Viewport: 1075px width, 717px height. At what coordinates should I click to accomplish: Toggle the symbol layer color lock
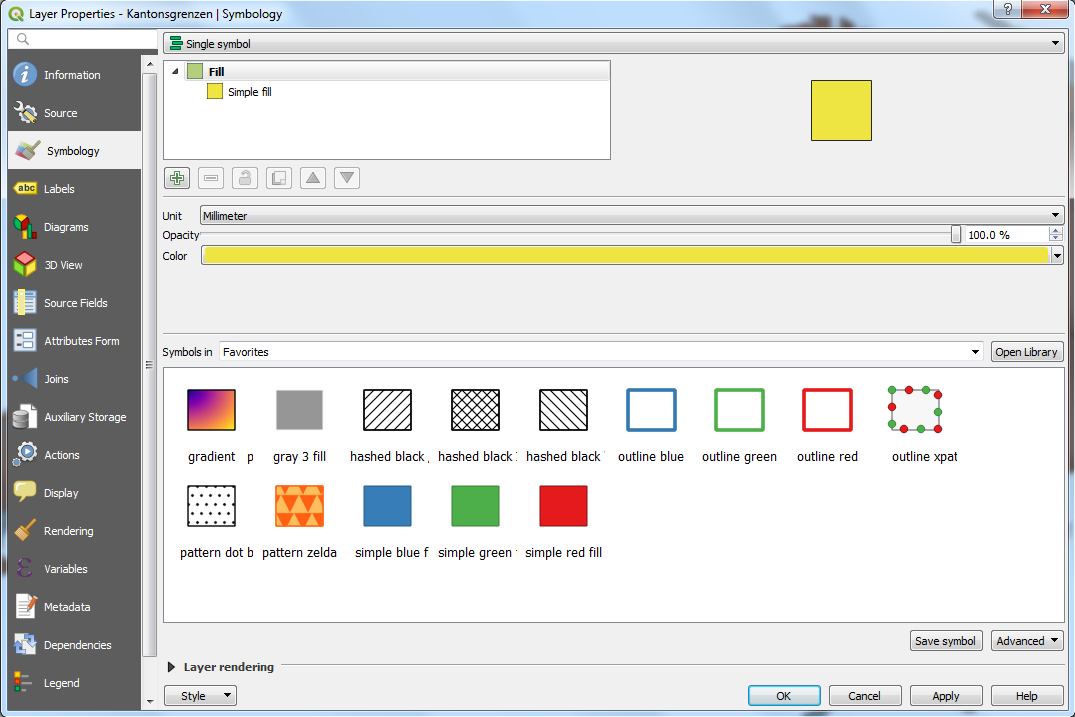(244, 177)
